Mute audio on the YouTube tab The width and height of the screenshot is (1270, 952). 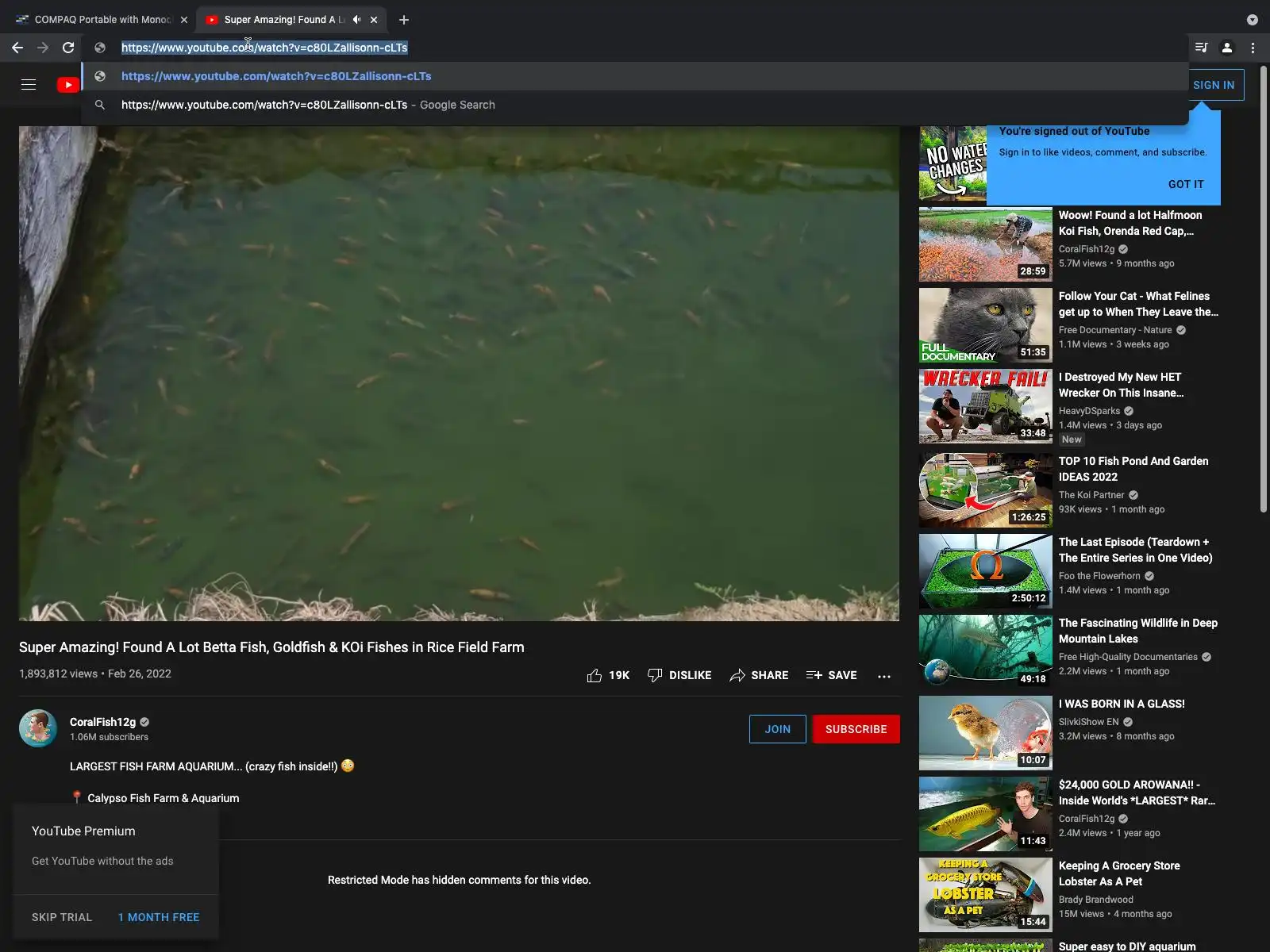point(356,20)
